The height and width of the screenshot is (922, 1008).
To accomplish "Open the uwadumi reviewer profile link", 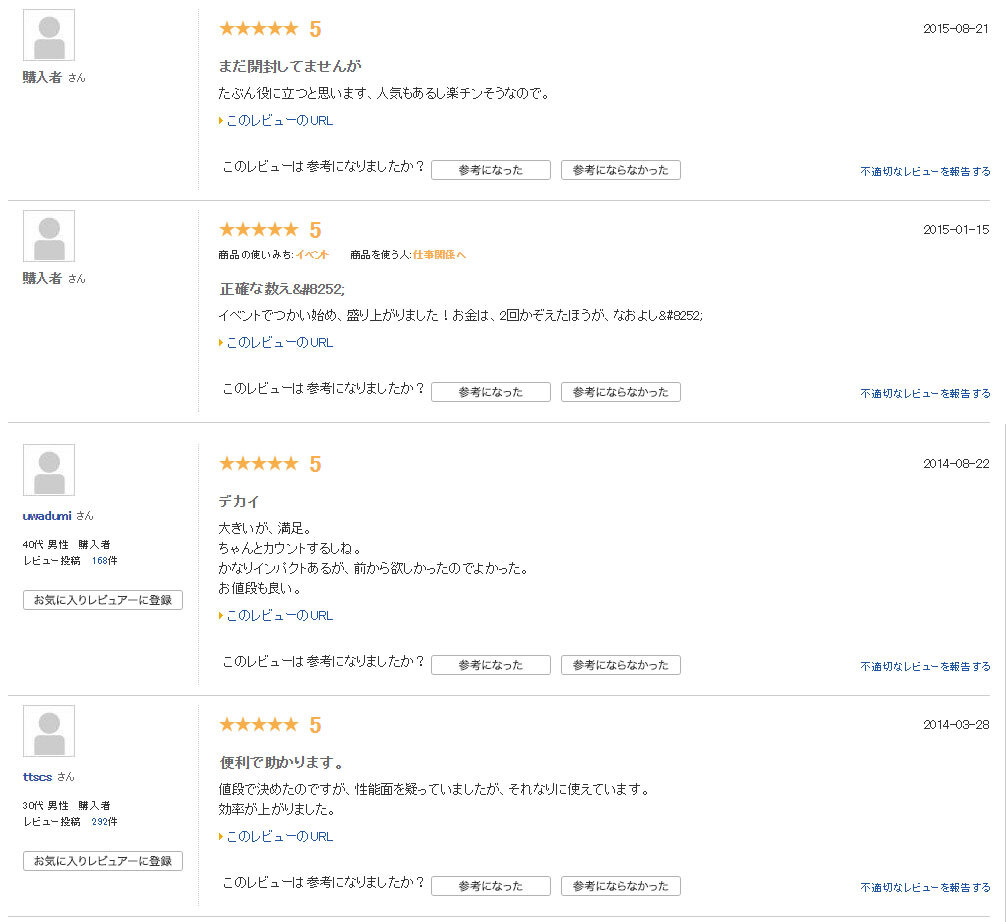I will click(47, 516).
